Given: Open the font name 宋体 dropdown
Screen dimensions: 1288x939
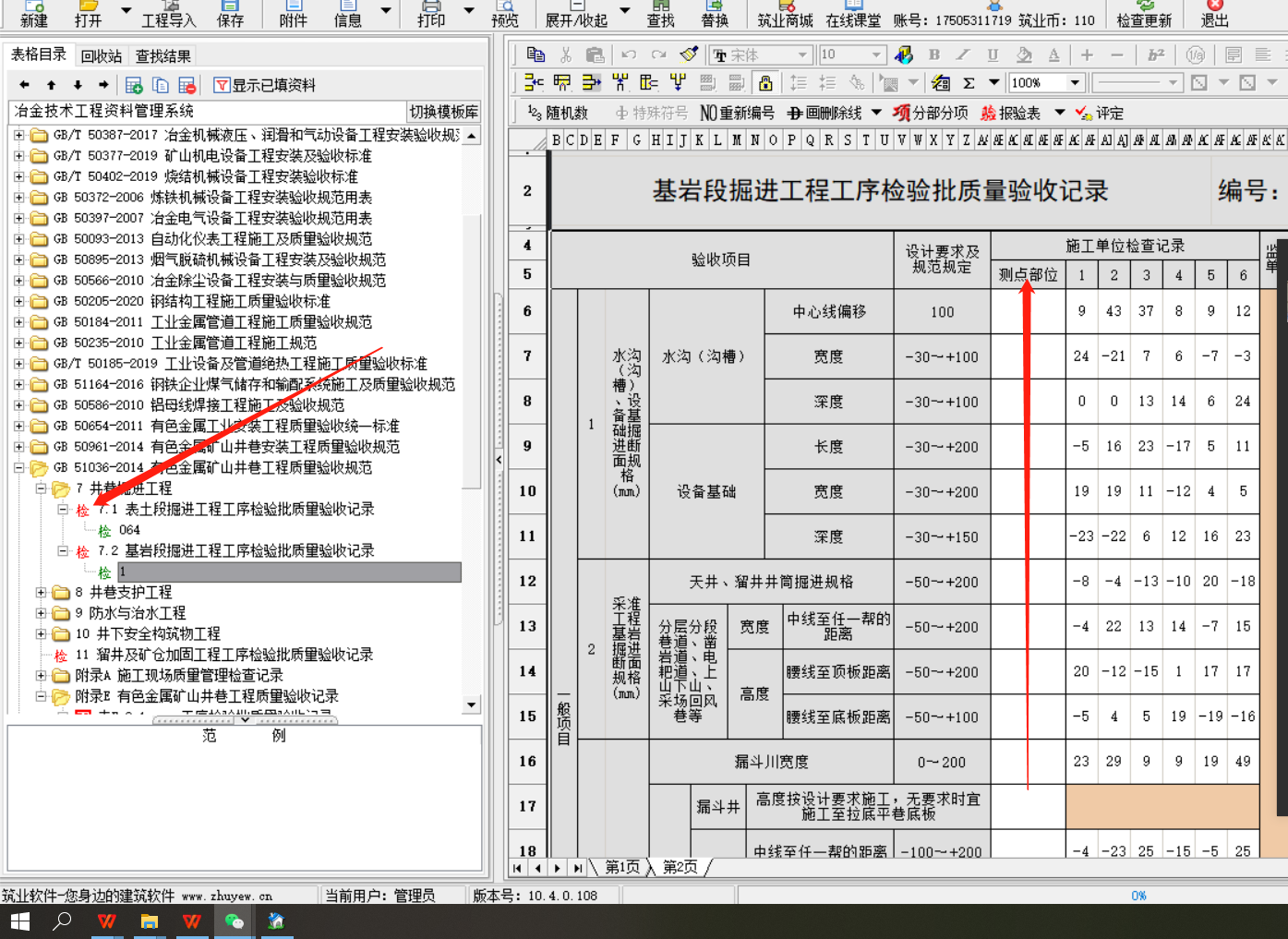Looking at the screenshot, I should 803,55.
